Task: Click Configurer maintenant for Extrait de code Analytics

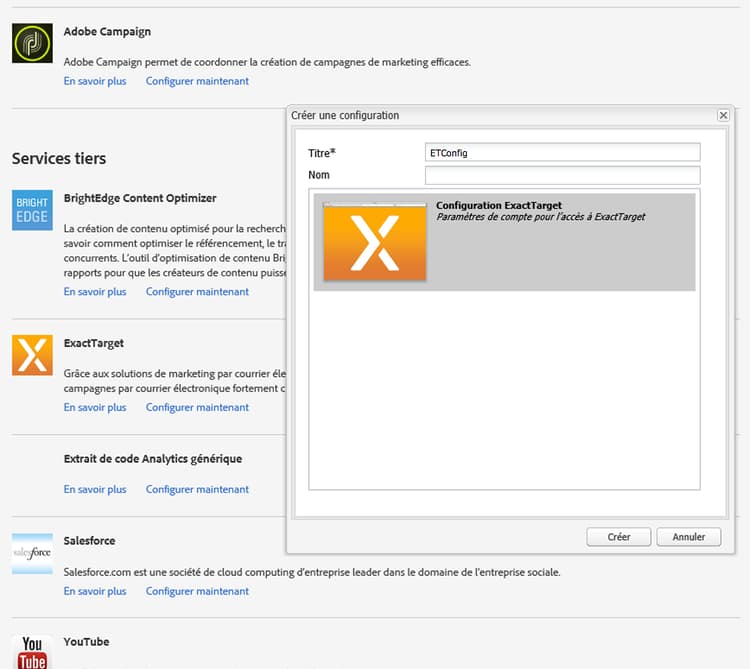Action: point(197,489)
